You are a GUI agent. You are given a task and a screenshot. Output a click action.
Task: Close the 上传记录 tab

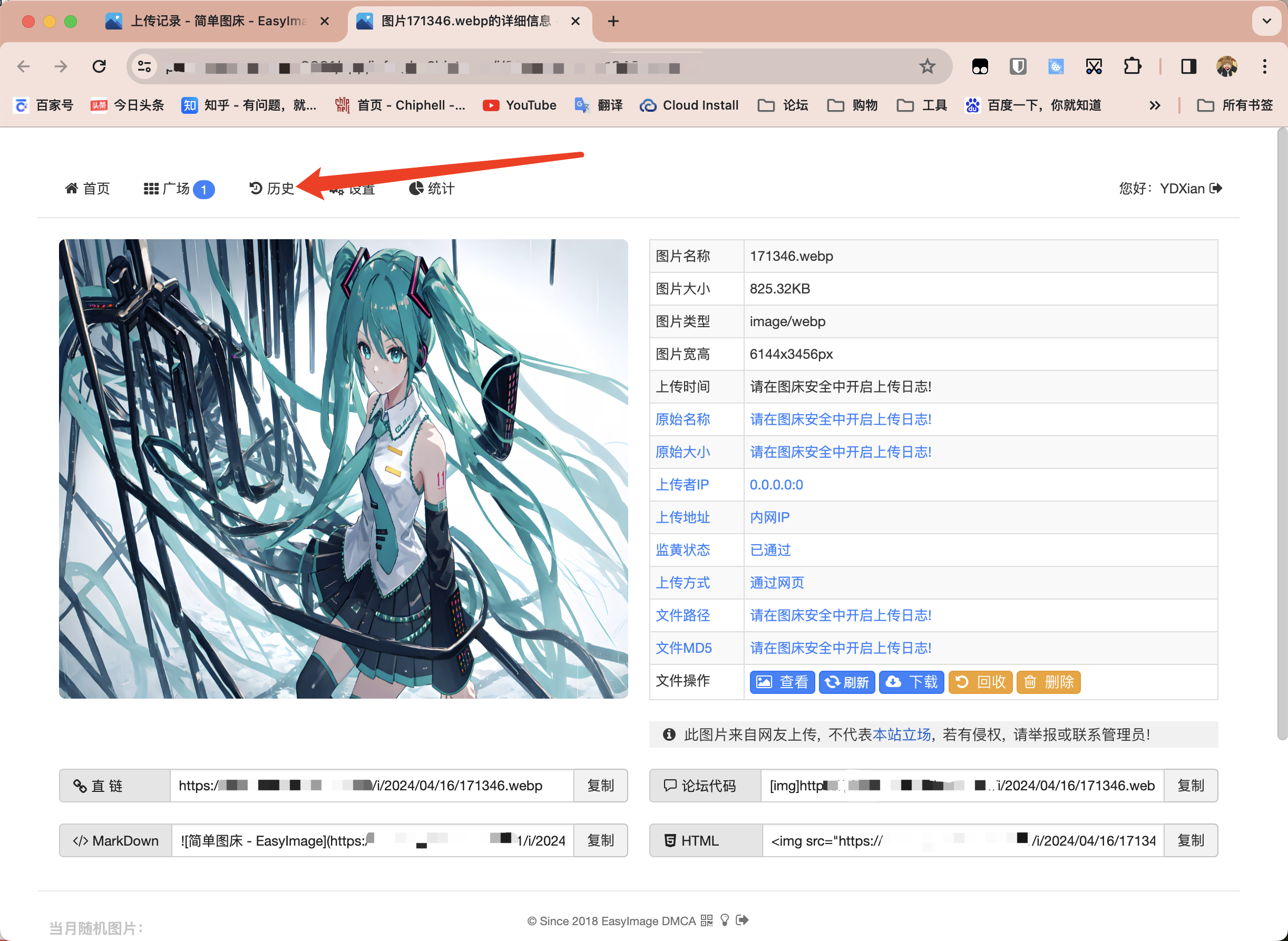[x=325, y=21]
